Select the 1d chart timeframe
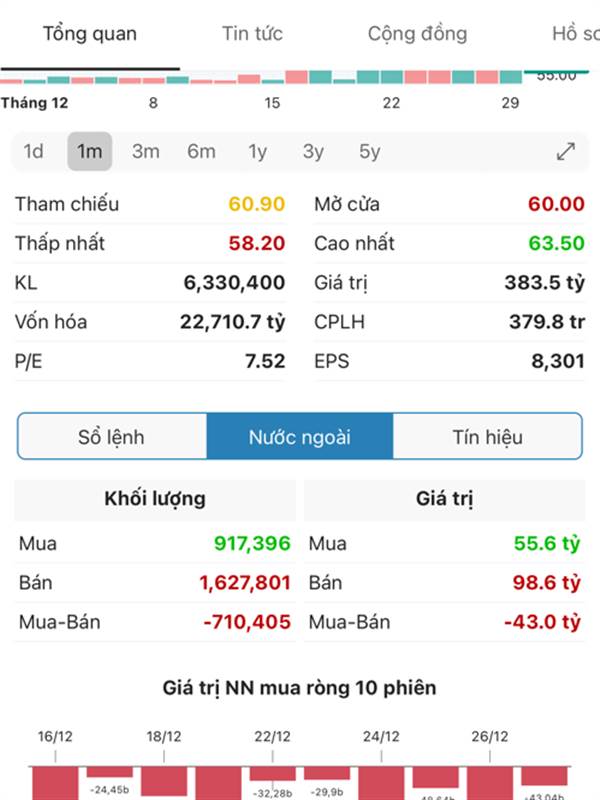This screenshot has width=600, height=800. (x=34, y=152)
